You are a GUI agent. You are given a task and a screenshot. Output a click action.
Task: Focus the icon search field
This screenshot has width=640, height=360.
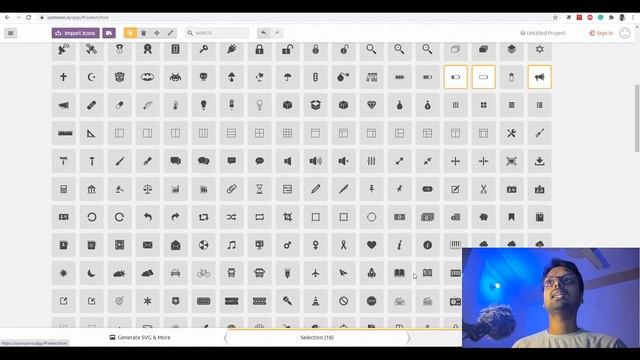click(217, 33)
